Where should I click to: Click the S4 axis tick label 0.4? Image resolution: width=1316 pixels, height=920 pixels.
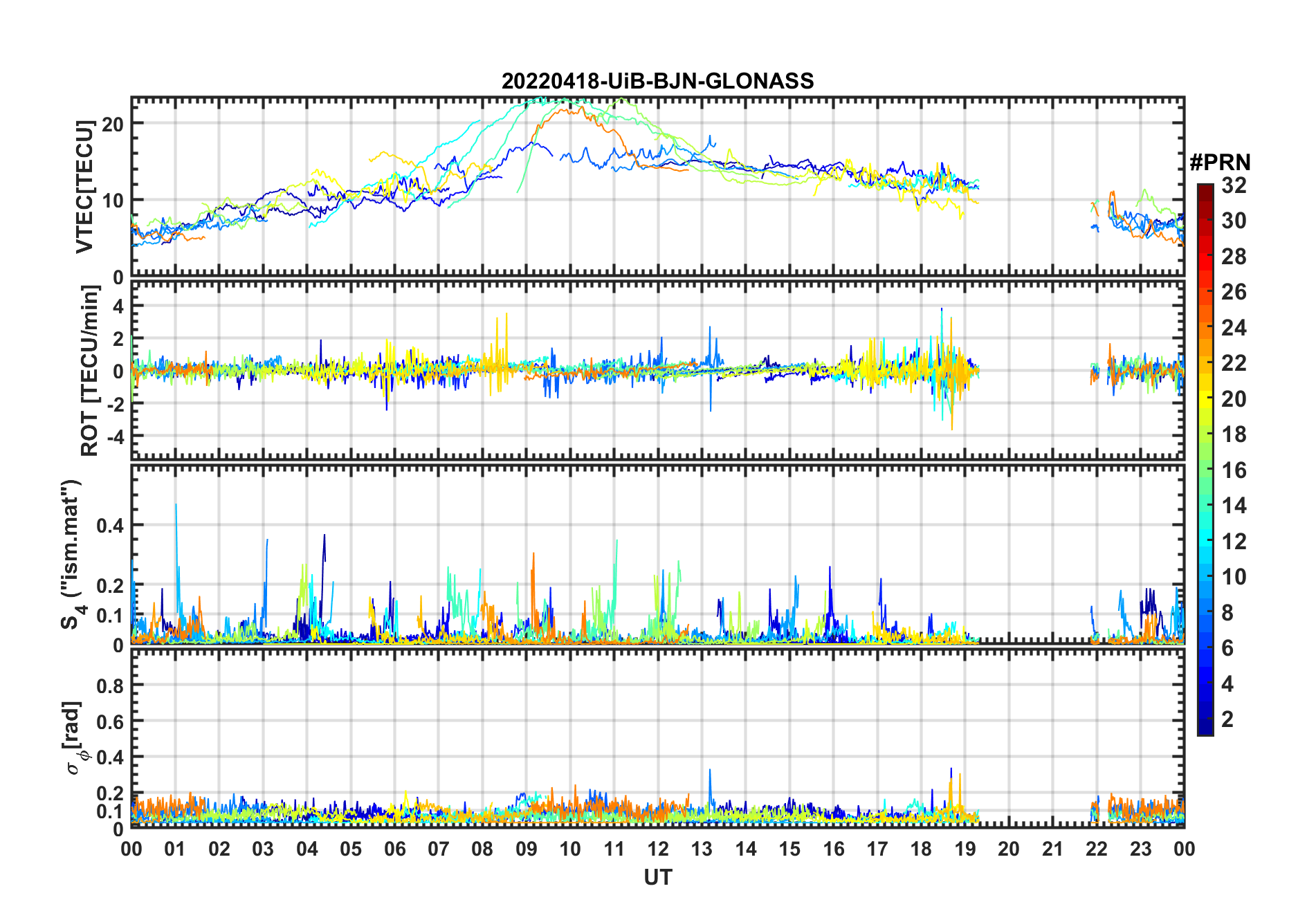click(110, 526)
